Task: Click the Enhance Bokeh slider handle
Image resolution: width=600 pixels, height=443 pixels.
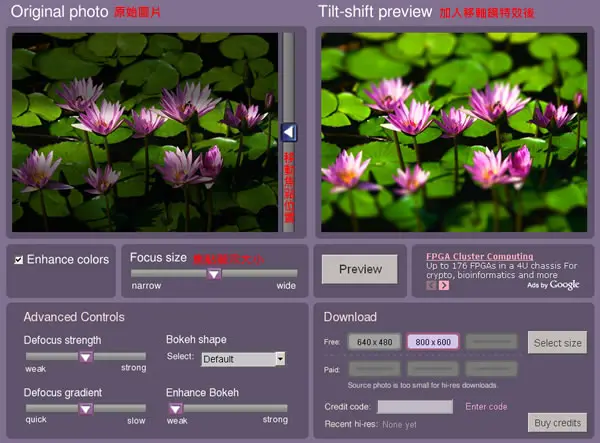Action: 176,409
